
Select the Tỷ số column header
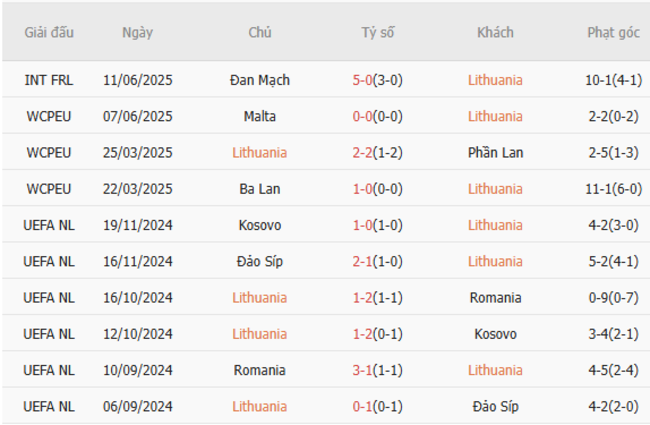tap(378, 32)
